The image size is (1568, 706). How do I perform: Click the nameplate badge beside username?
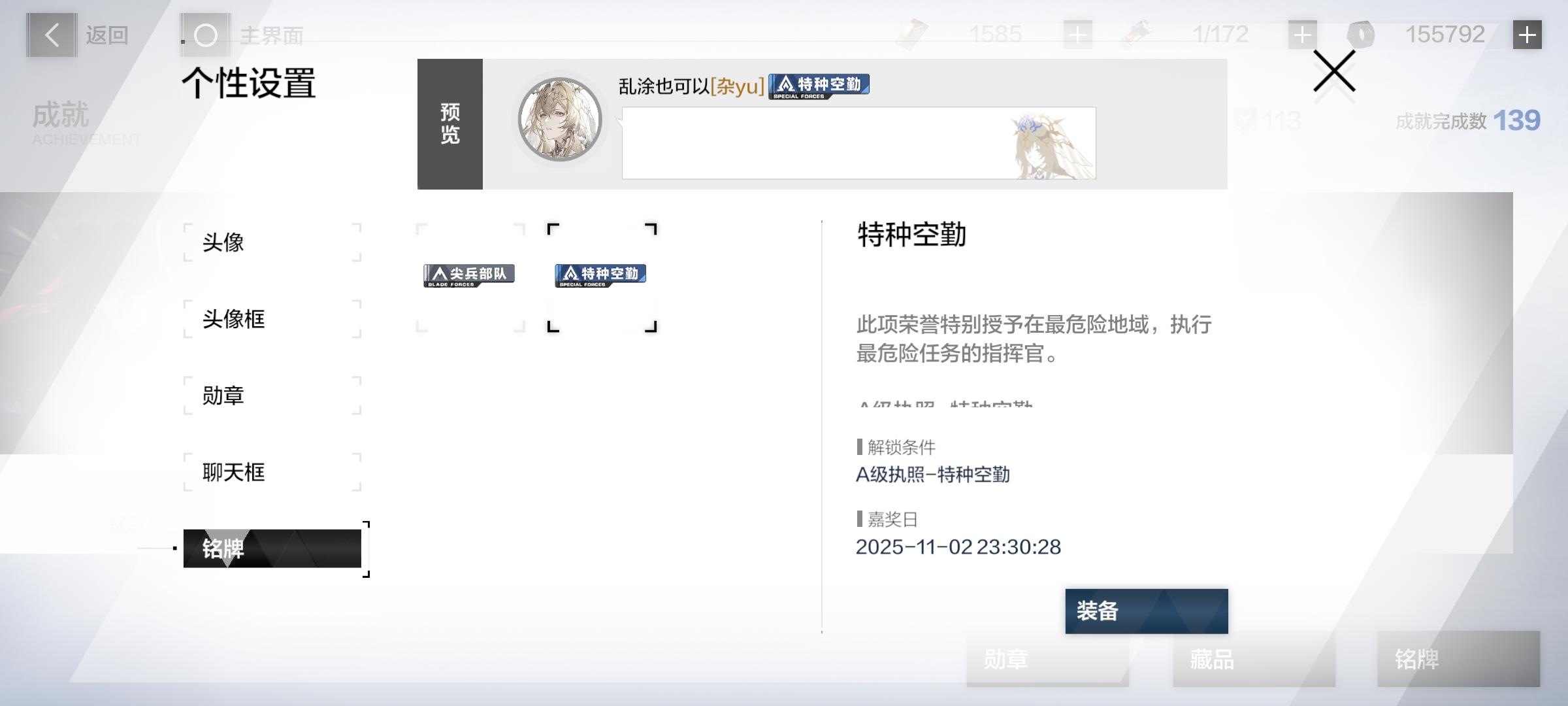pyautogui.click(x=819, y=86)
